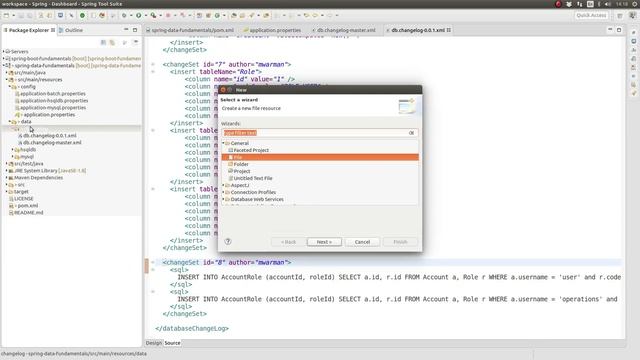Switch to the Package Explorer tab
Viewport: 640px width, 360px height.
pos(29,30)
